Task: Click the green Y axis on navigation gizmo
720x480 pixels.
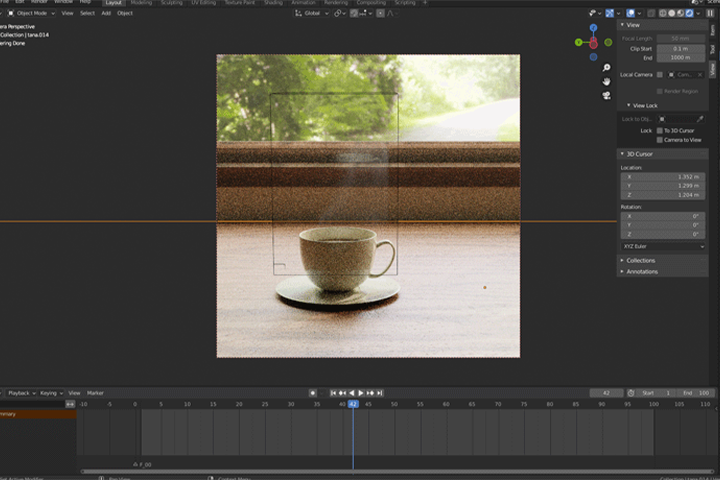Action: [x=579, y=42]
